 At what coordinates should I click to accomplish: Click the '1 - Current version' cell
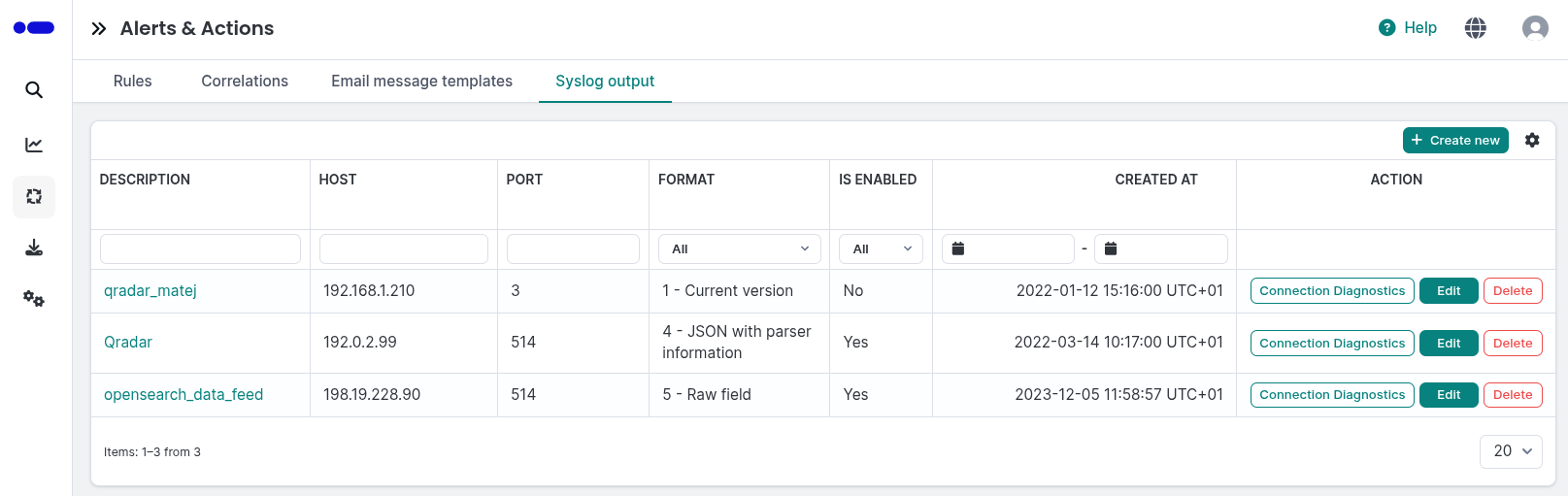pos(728,291)
